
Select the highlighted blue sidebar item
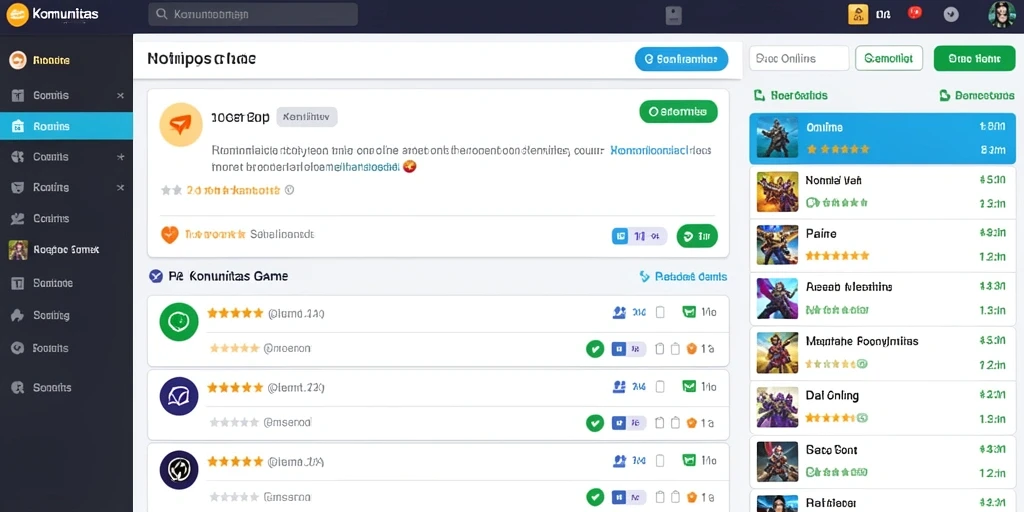pos(66,126)
